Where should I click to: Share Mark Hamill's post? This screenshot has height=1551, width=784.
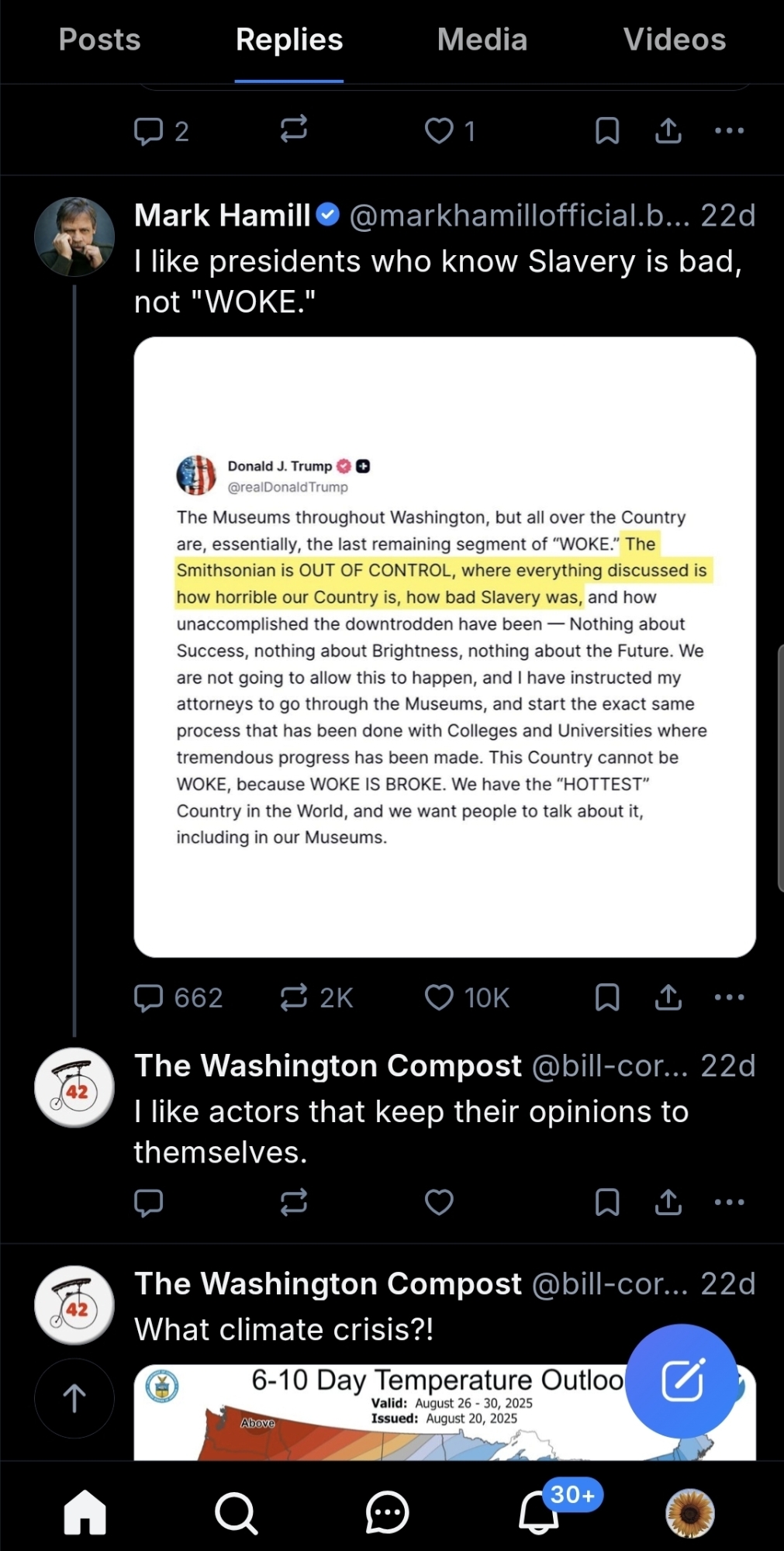click(668, 997)
